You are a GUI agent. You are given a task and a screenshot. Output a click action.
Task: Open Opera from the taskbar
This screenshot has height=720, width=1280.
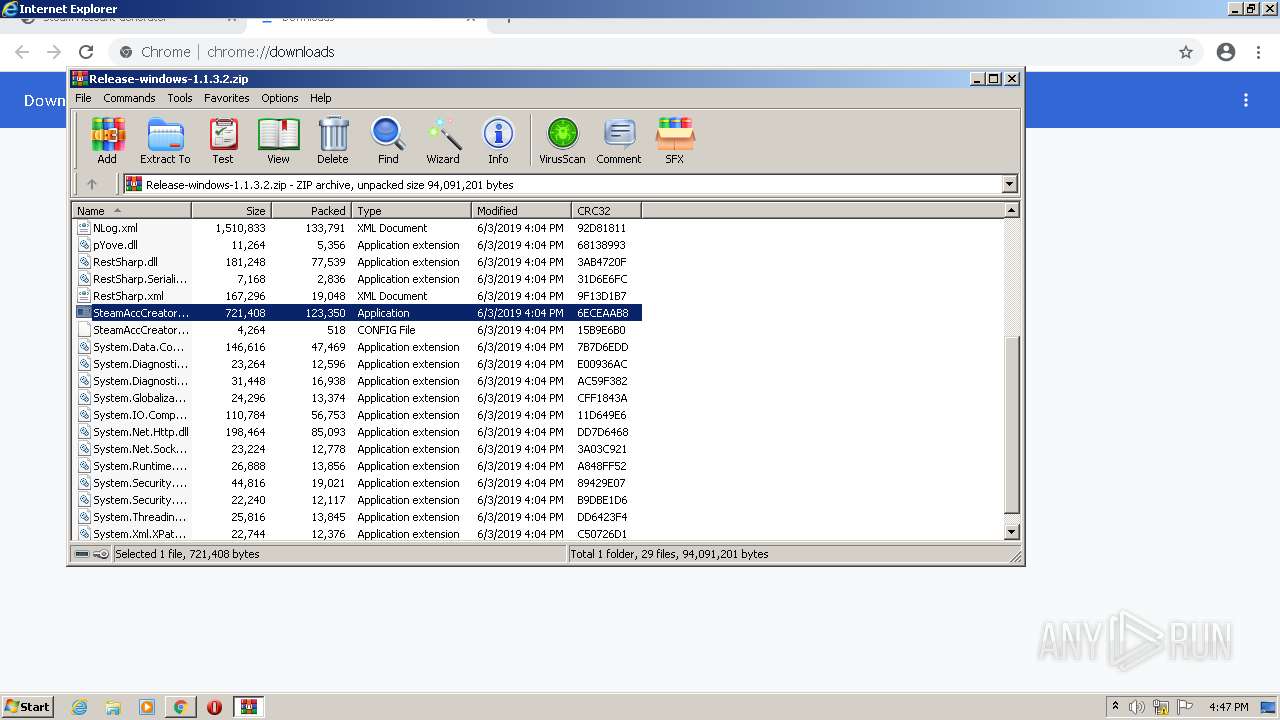point(214,707)
